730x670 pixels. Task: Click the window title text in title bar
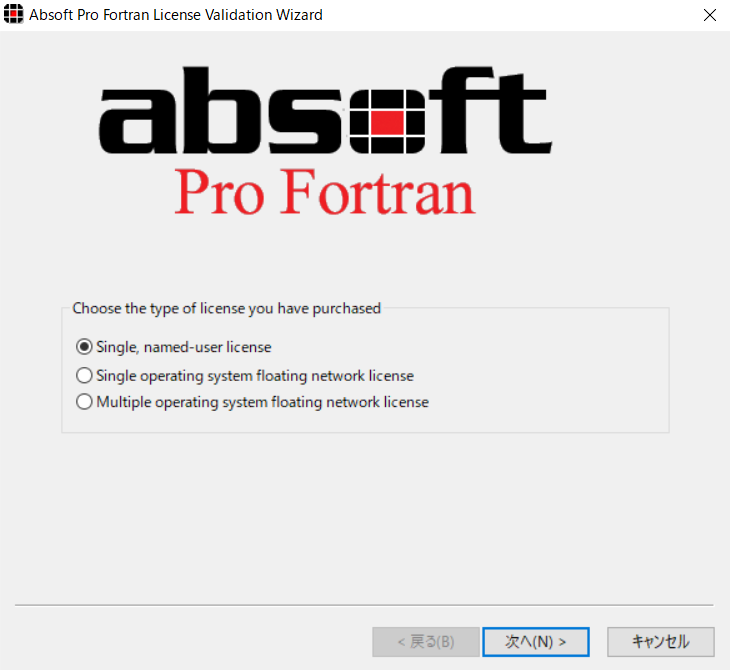176,15
